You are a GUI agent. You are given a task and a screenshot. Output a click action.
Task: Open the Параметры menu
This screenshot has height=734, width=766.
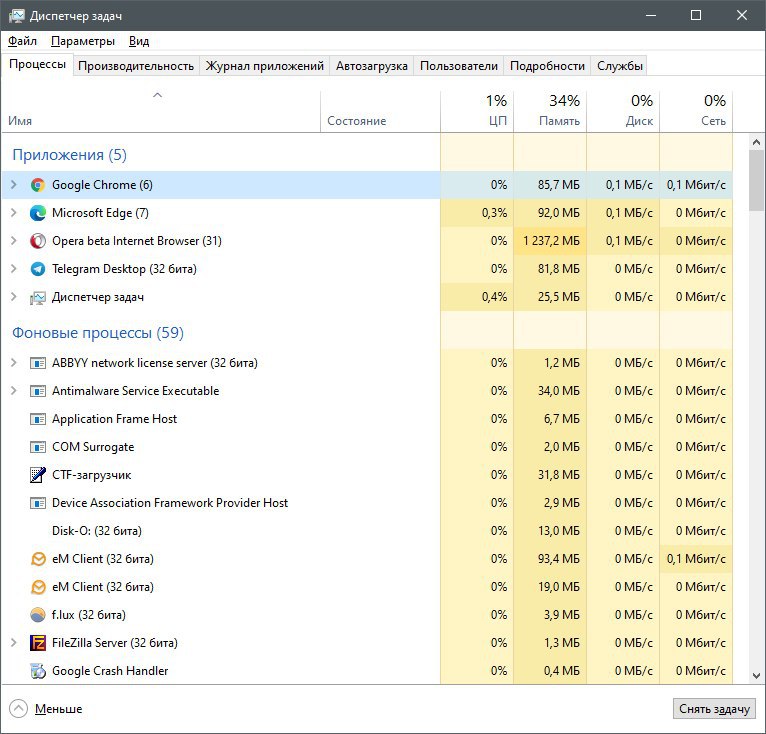pos(83,41)
